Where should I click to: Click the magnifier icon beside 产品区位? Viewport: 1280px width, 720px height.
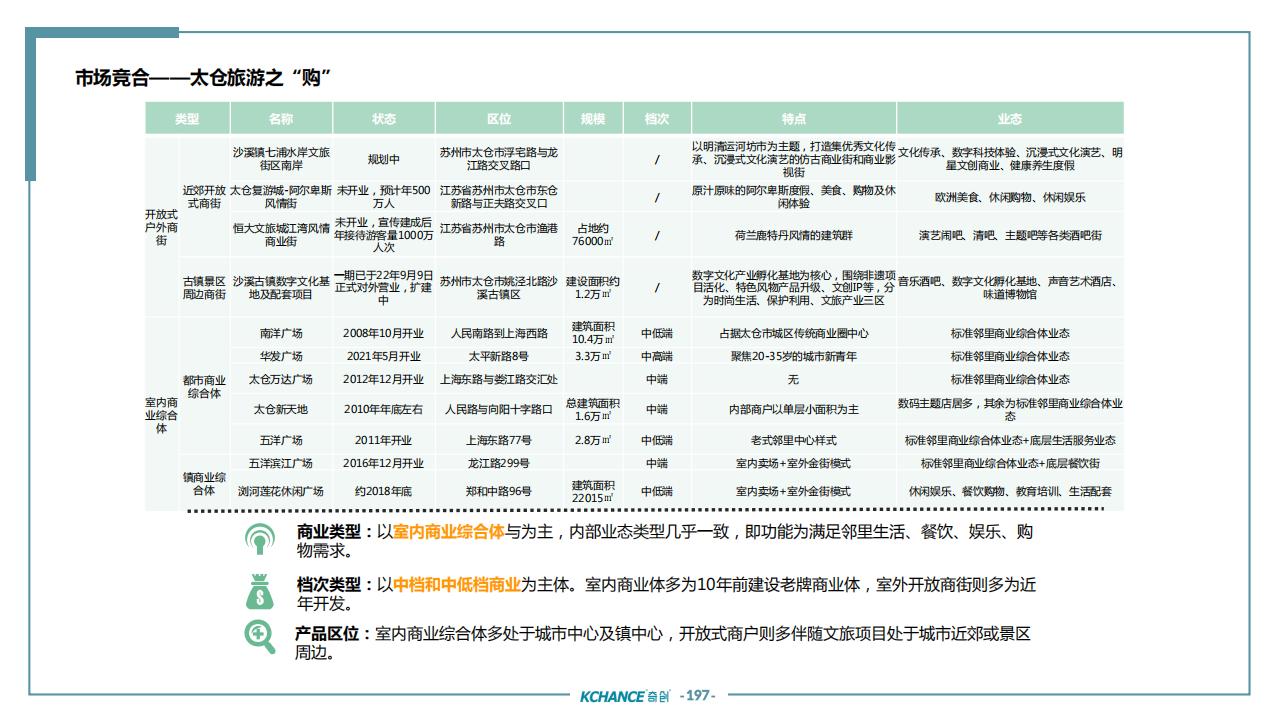(260, 638)
